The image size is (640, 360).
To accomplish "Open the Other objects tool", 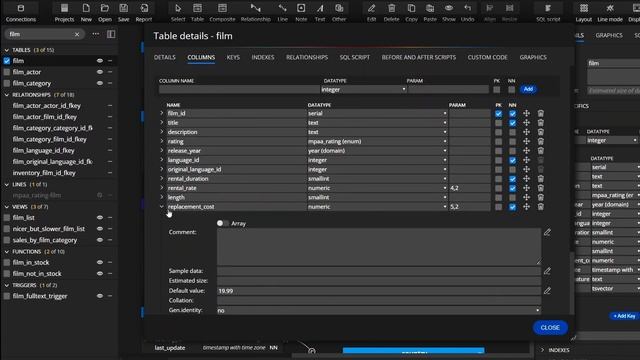I will 339,12.
